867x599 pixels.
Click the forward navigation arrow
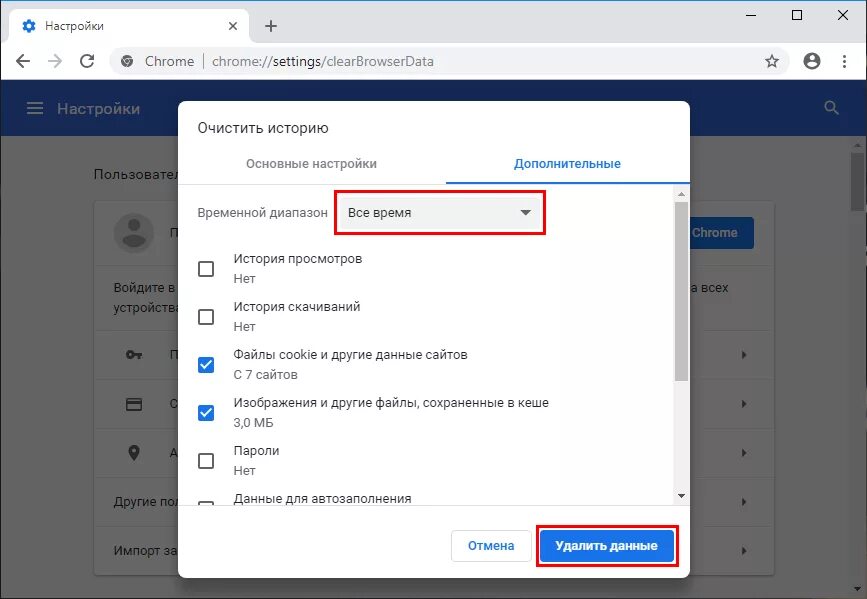coord(55,61)
